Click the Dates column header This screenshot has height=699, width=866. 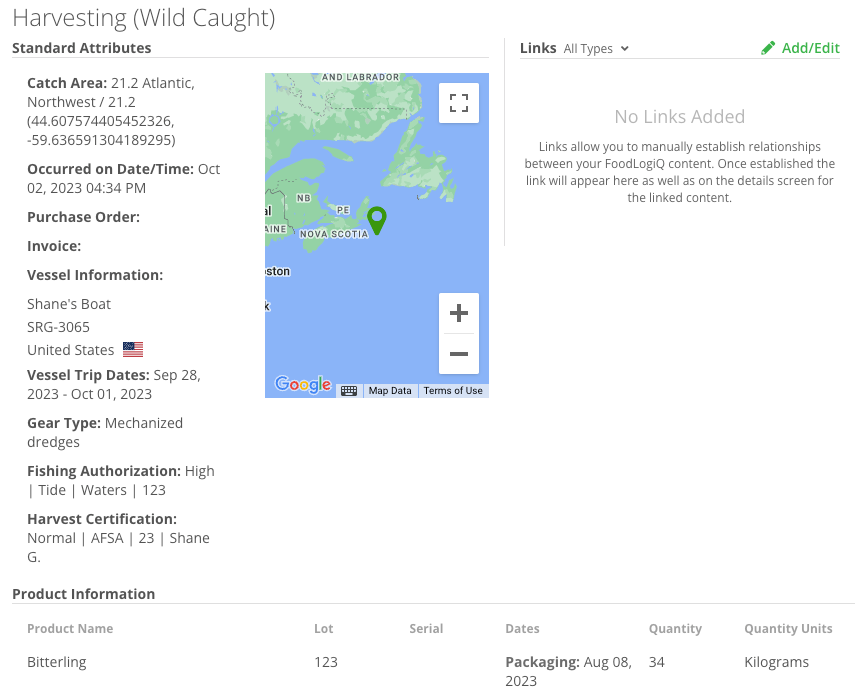522,628
